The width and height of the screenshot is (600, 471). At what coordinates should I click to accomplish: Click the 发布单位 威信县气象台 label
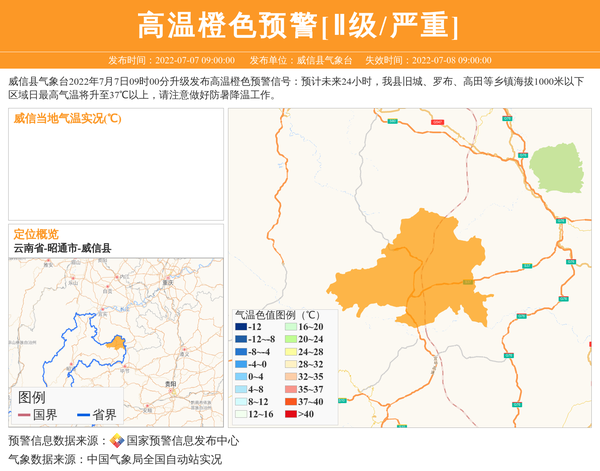297,60
